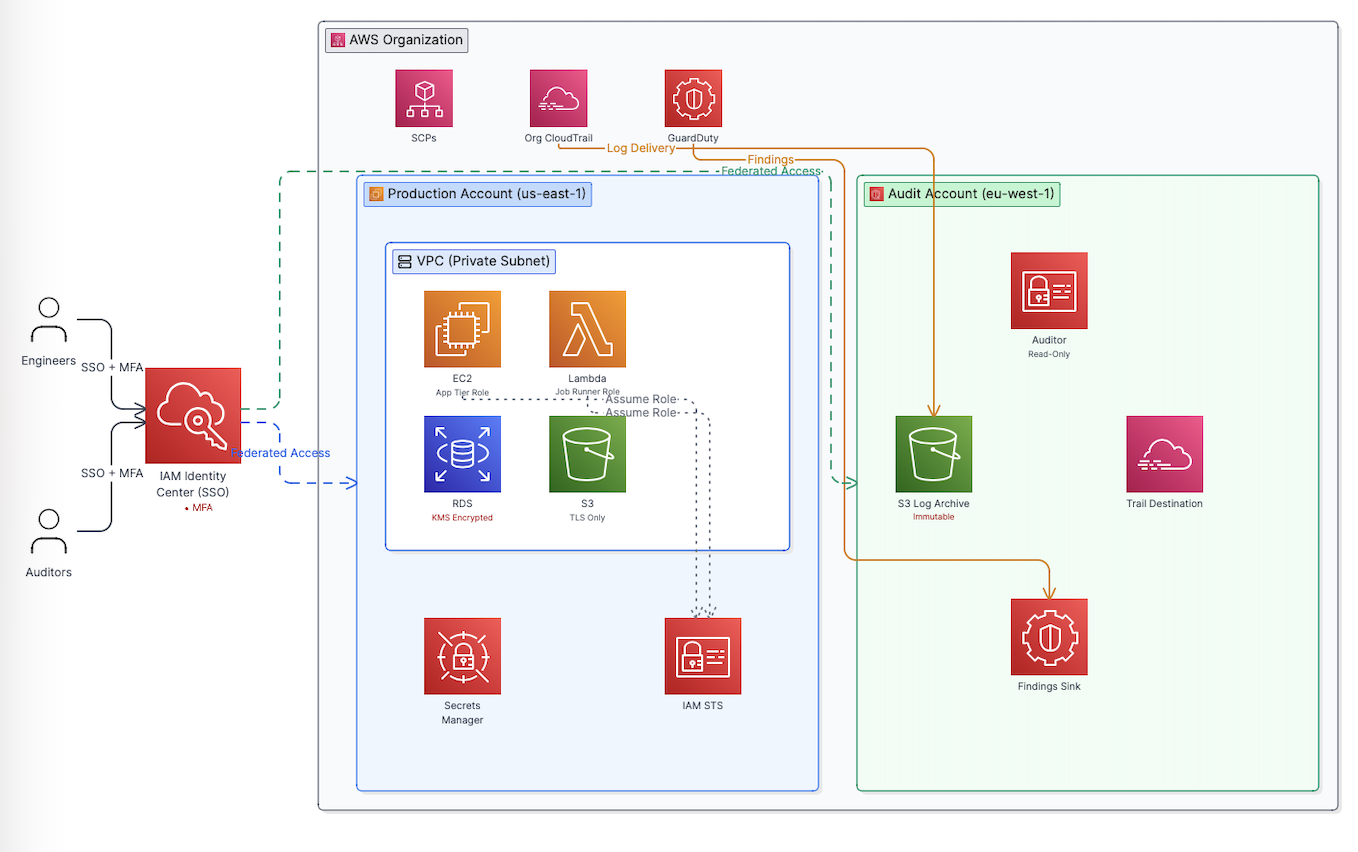Click the Org CloudTrail text label
Viewport: 1358px width, 852px height.
pyautogui.click(x=559, y=138)
